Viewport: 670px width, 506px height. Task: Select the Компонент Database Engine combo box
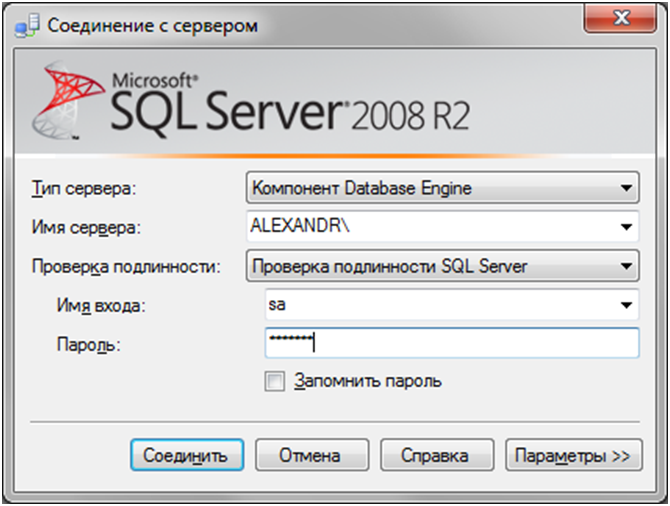tap(443, 188)
